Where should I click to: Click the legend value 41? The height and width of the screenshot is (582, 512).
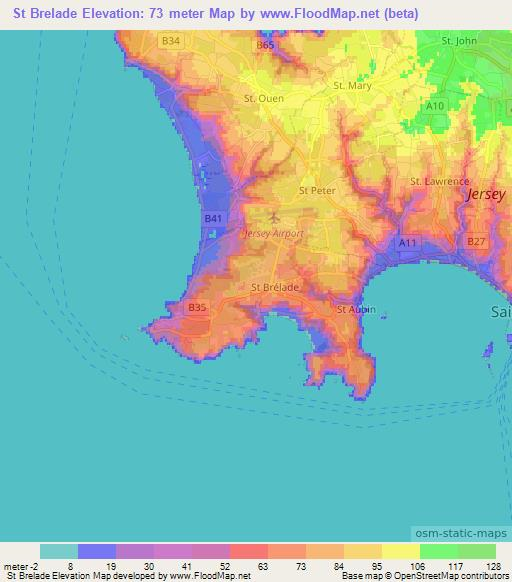pyautogui.click(x=186, y=567)
